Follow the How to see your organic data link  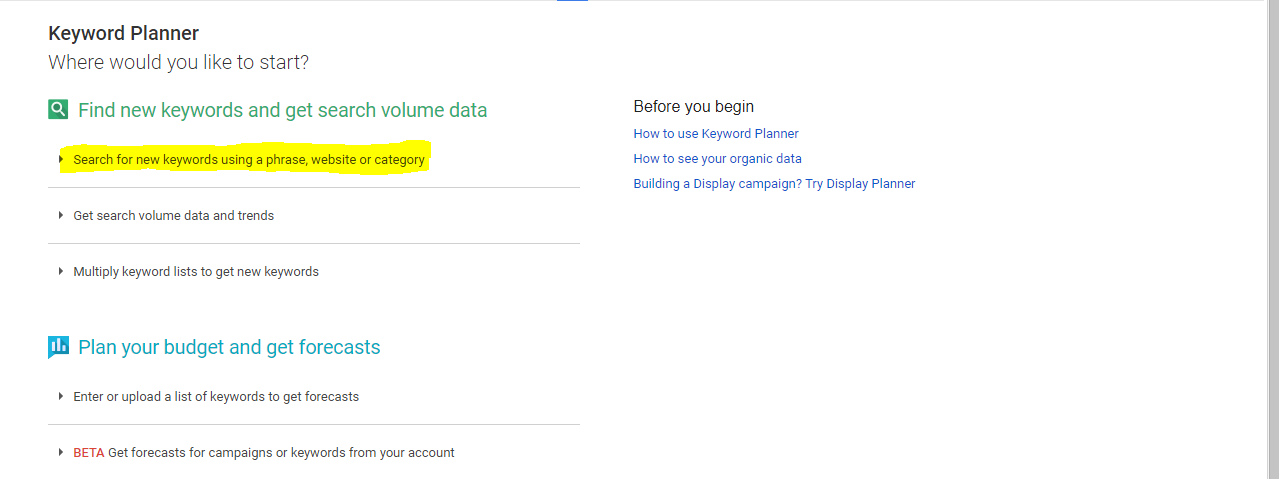coord(717,159)
